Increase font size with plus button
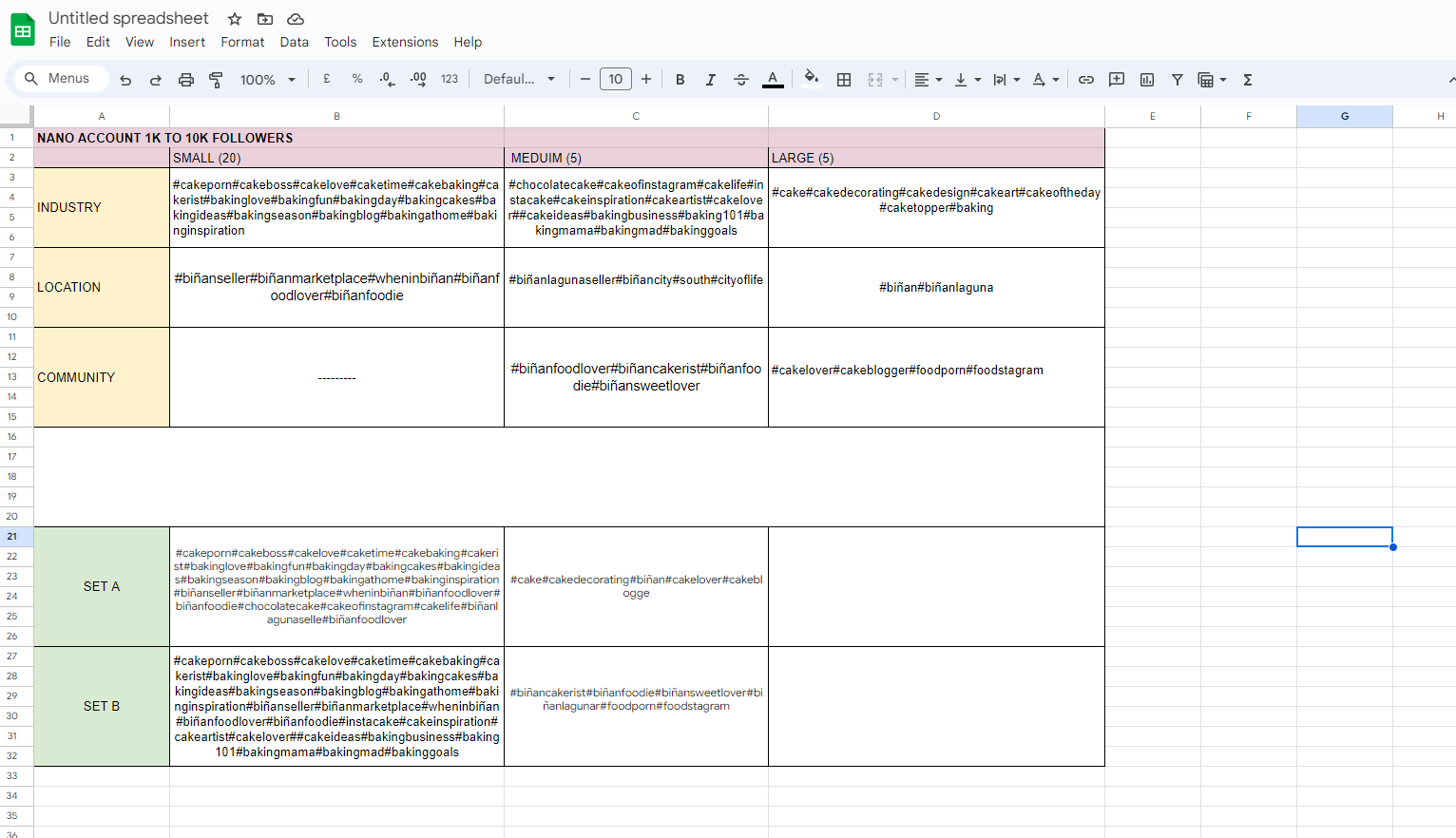Screen dimensions: 1456x838 646,80
